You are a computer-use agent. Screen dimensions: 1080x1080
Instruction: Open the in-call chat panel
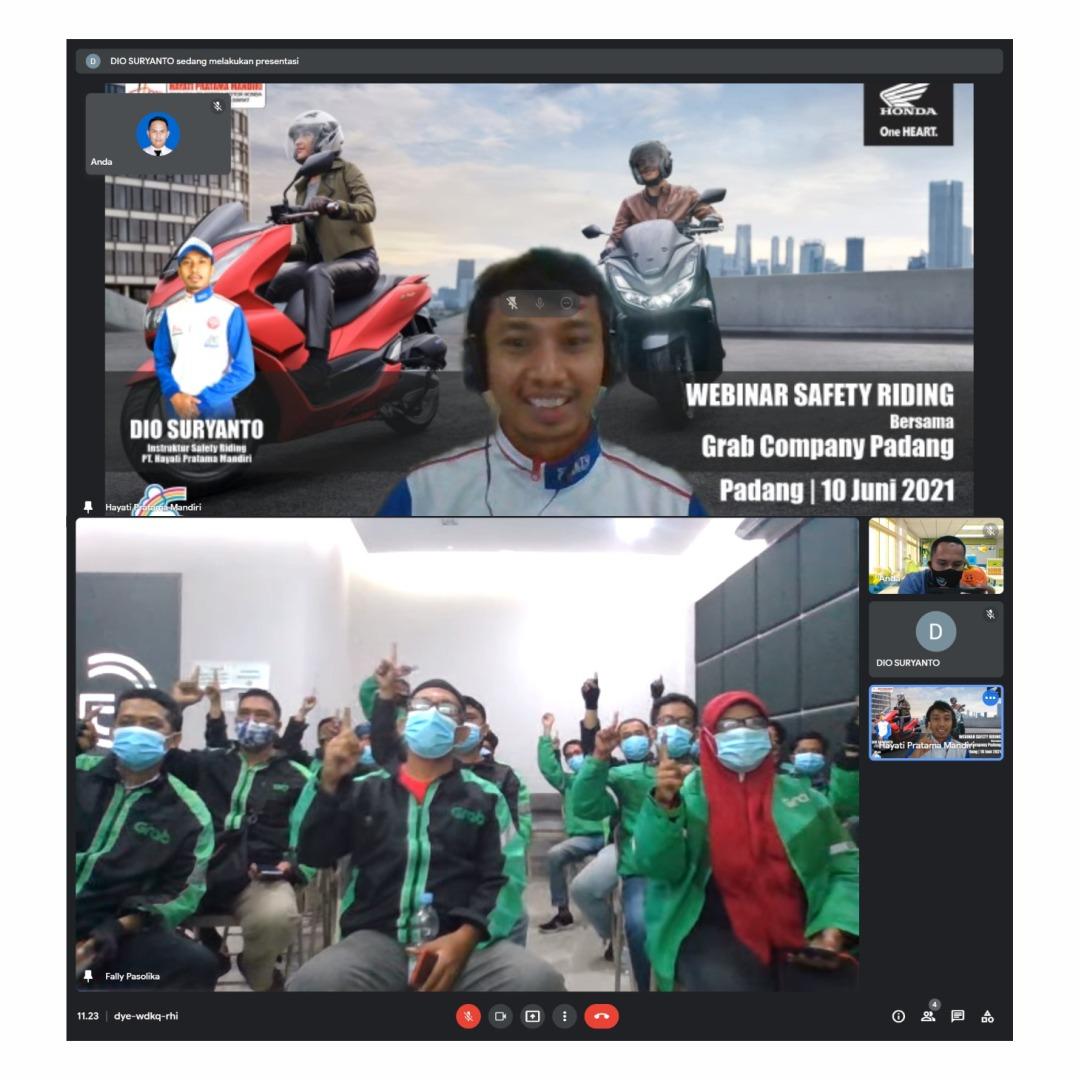(958, 1016)
